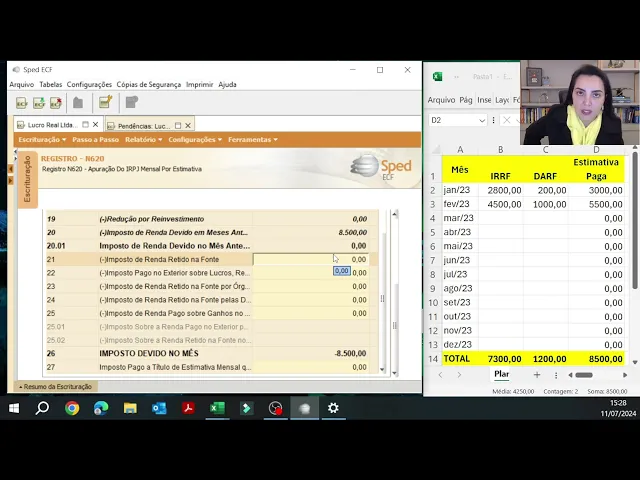Select Excel row 7 header

pos(433,260)
